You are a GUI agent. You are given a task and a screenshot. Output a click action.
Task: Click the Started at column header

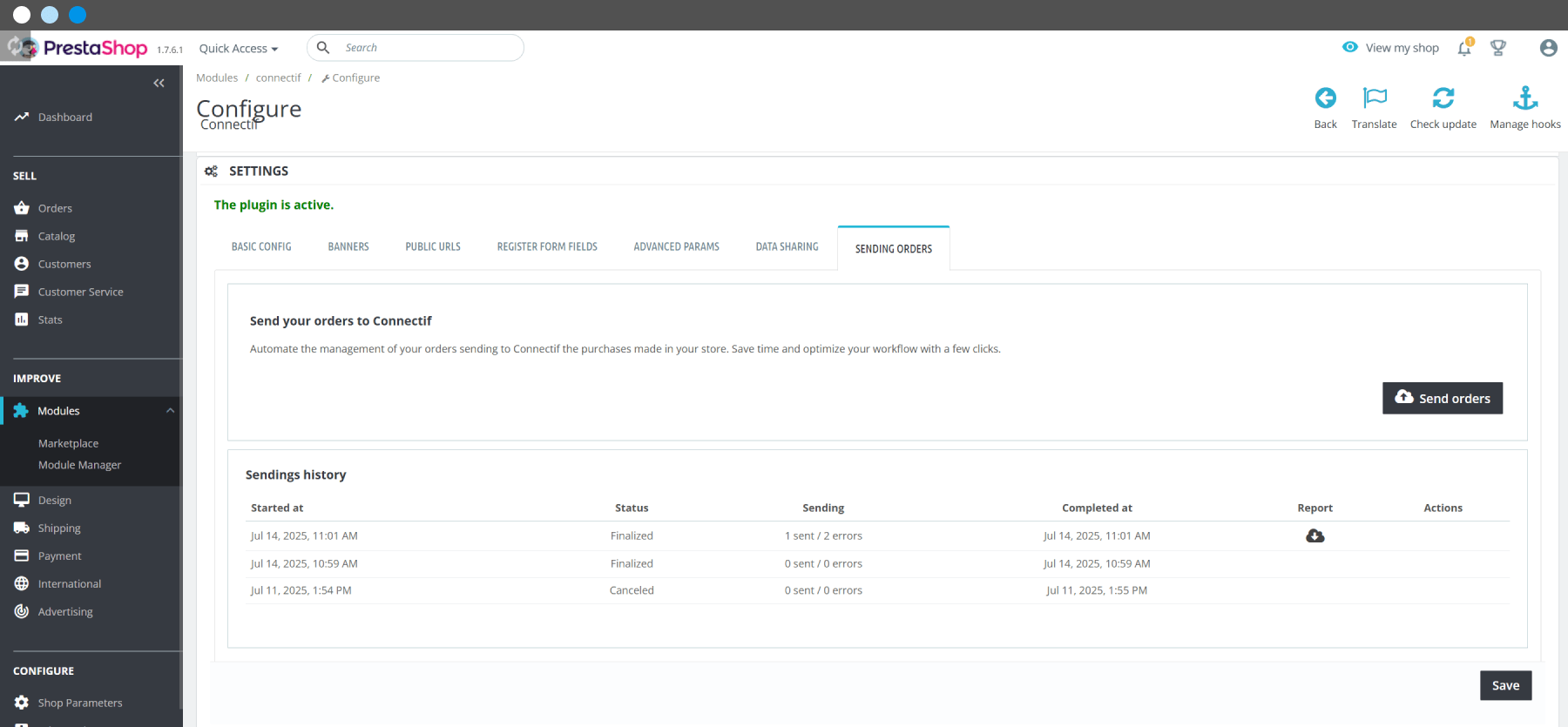277,508
